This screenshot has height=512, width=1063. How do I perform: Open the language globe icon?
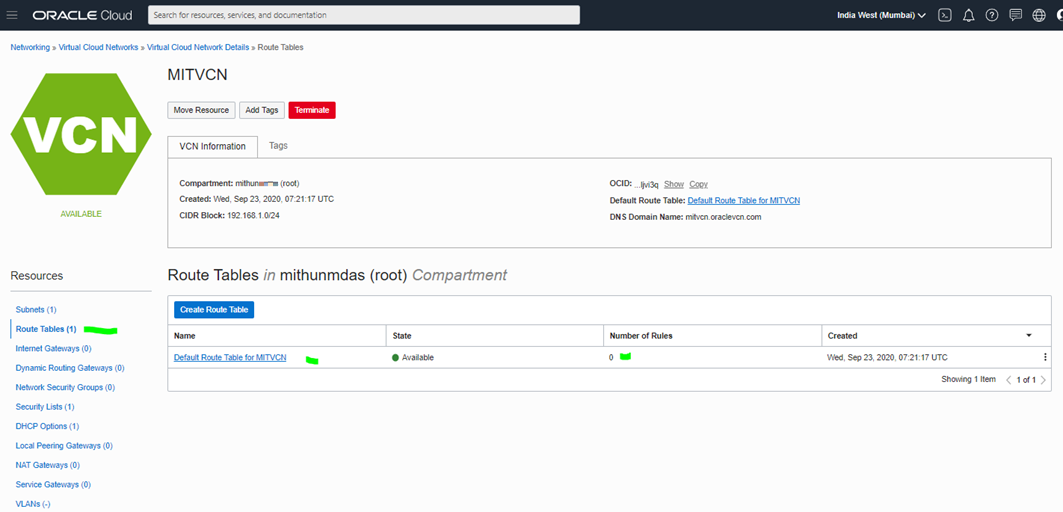[1039, 15]
